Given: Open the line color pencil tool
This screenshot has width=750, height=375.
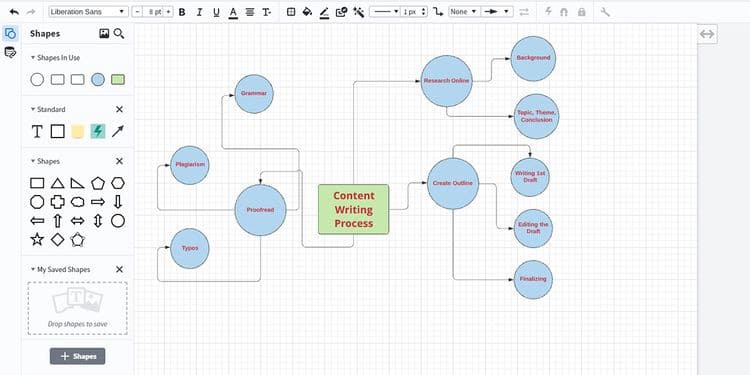Looking at the screenshot, I should click(324, 12).
